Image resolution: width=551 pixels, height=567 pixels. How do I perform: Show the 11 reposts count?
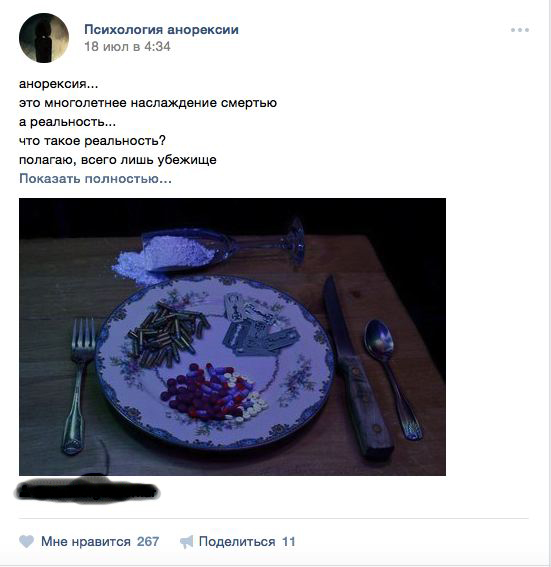(289, 542)
